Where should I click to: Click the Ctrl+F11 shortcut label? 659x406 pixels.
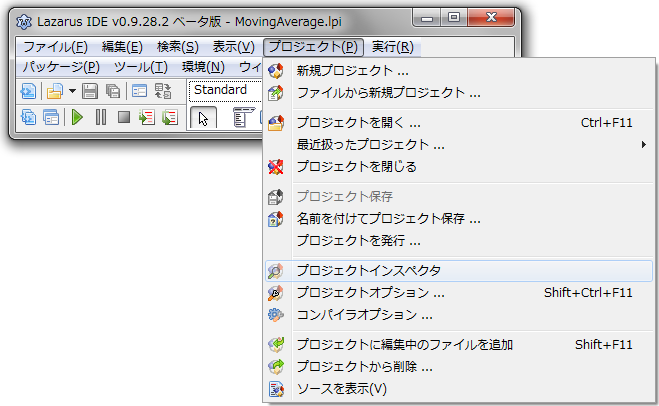(x=606, y=123)
